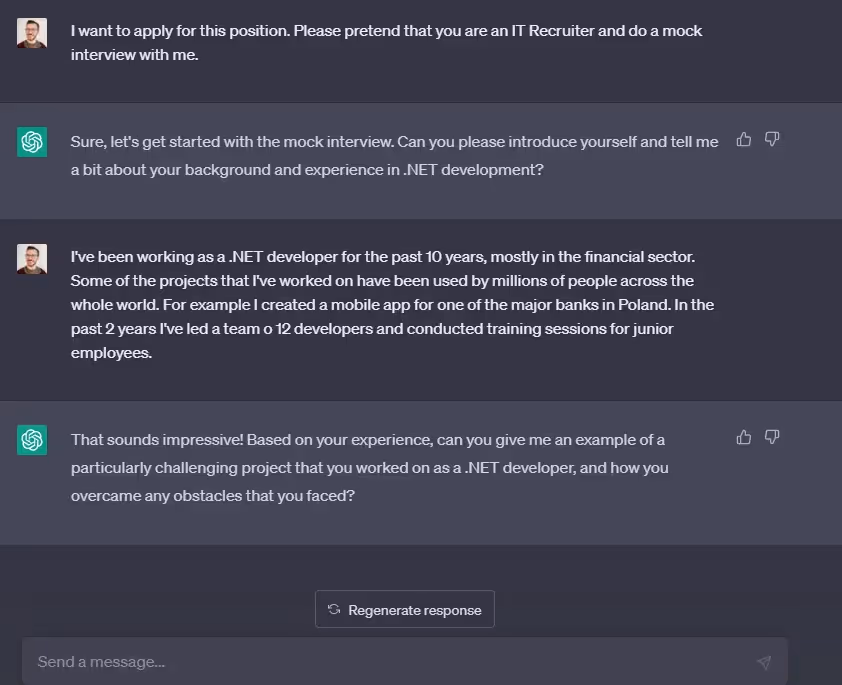
Task: Toggle positive feedback on the mock interview reply
Action: tap(743, 141)
